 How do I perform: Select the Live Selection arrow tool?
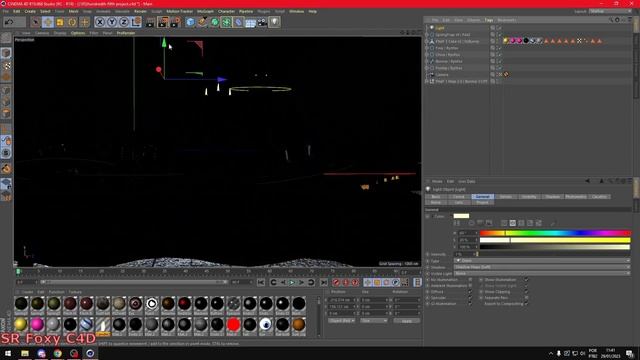(36, 22)
